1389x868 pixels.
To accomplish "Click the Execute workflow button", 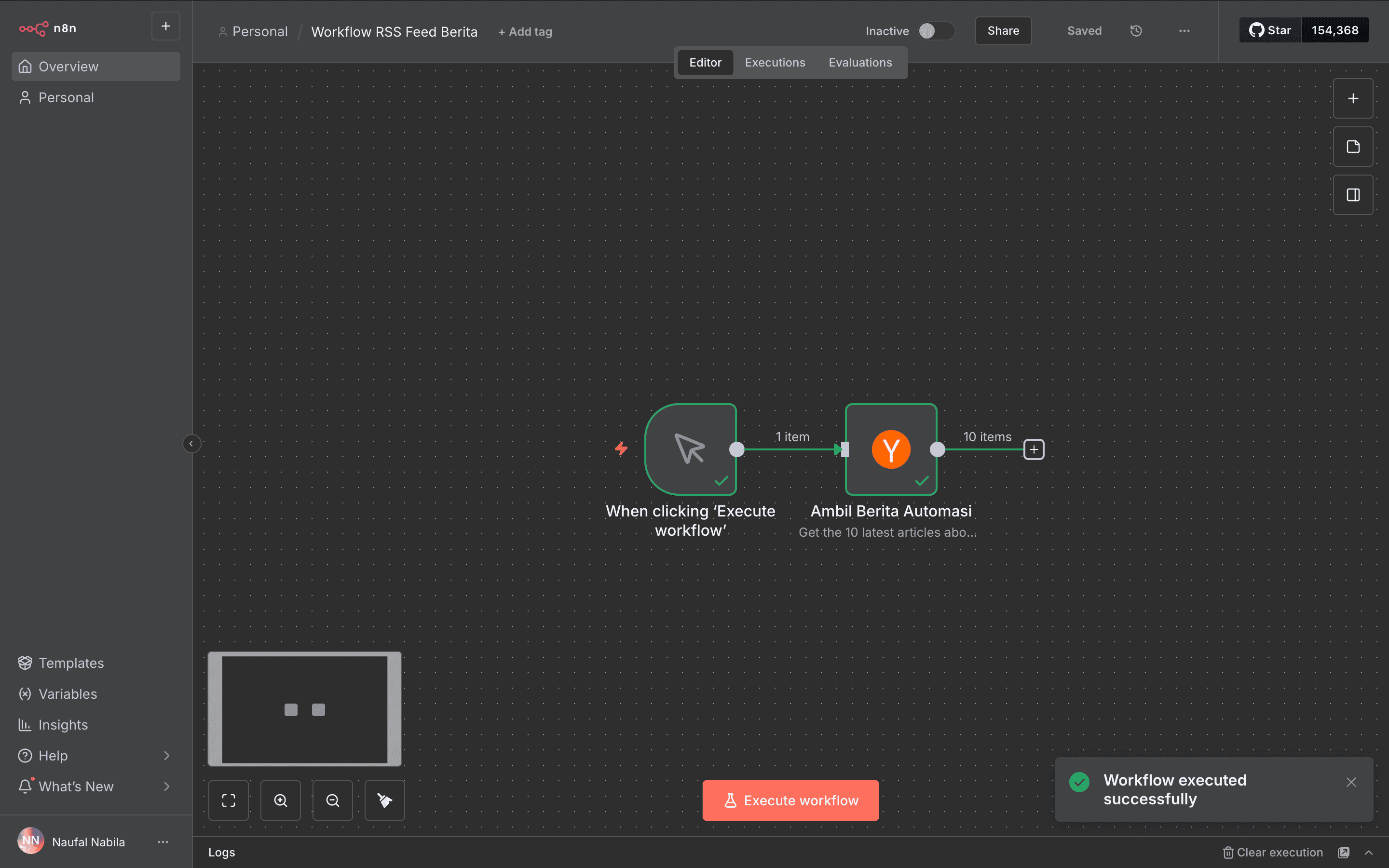I will coord(790,800).
